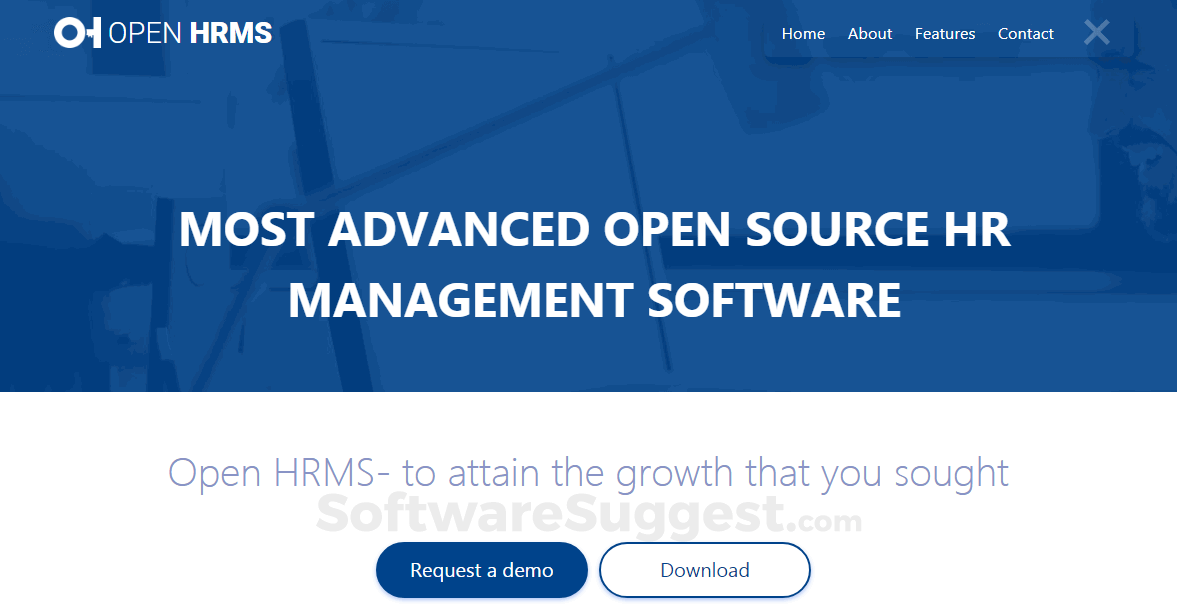Click the Request a demo button
The height and width of the screenshot is (611, 1177).
[x=482, y=570]
